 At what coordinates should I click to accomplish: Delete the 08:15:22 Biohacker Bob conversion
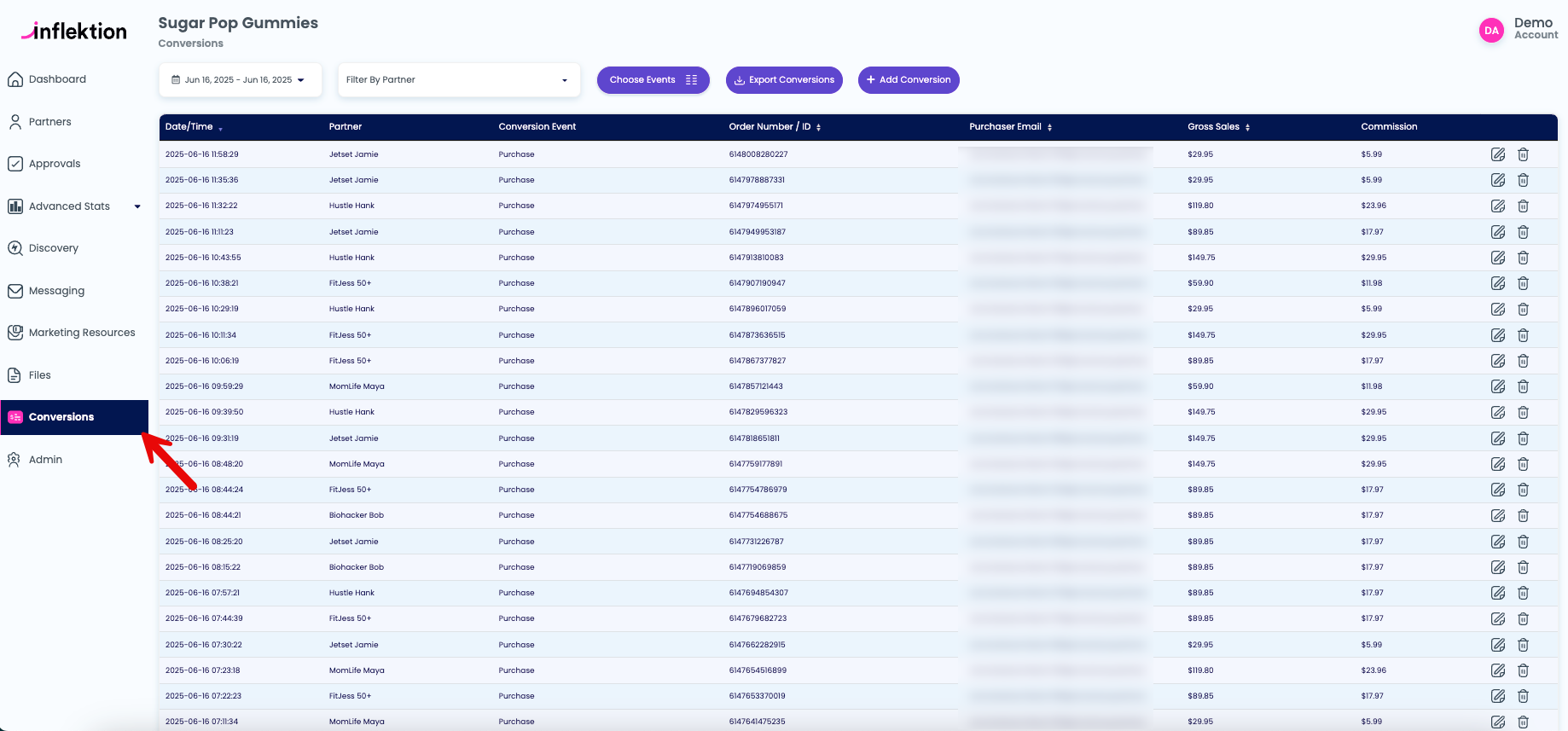pos(1523,567)
